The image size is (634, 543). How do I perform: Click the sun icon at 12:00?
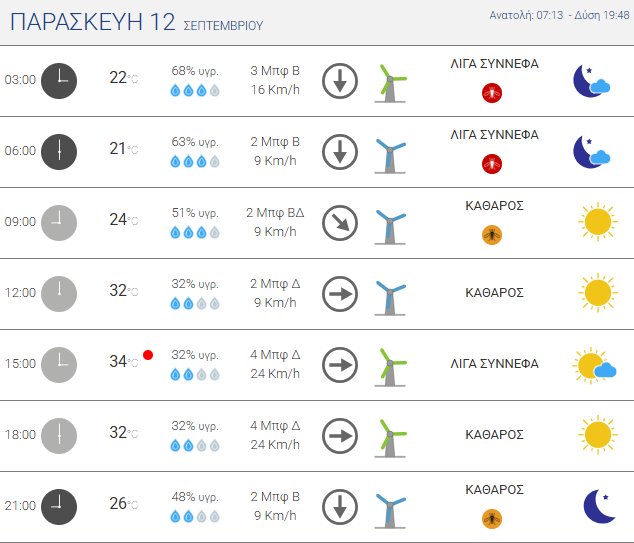coord(596,293)
